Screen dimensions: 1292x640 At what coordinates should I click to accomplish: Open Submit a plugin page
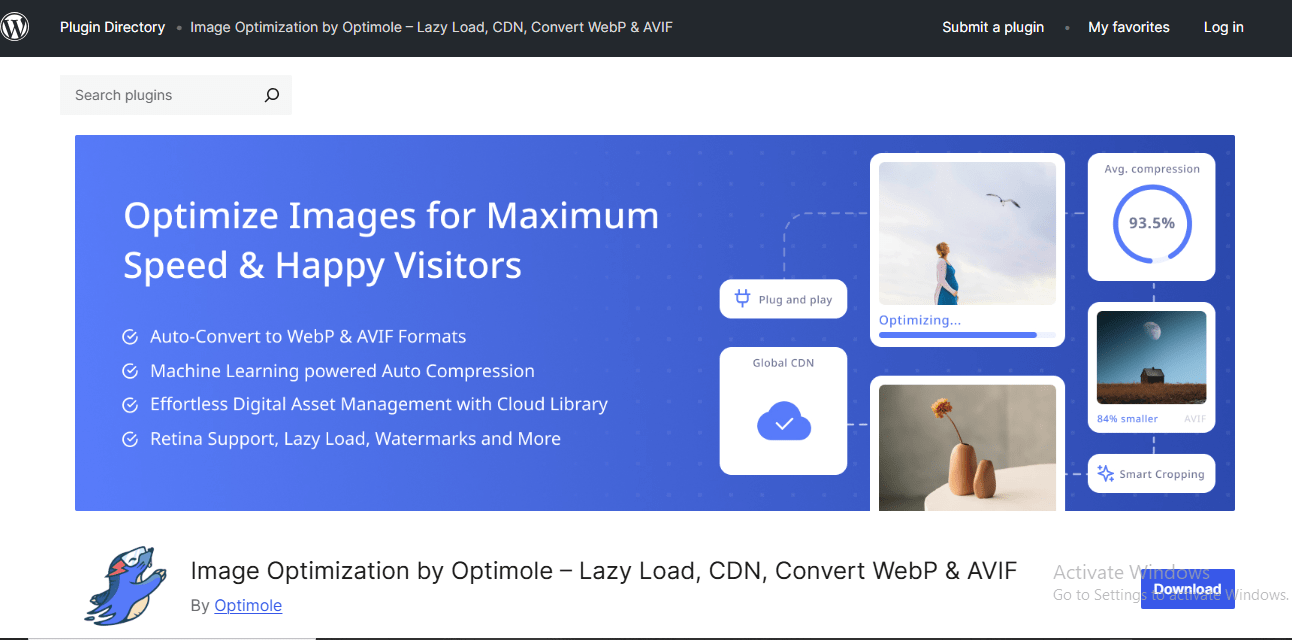pos(992,27)
